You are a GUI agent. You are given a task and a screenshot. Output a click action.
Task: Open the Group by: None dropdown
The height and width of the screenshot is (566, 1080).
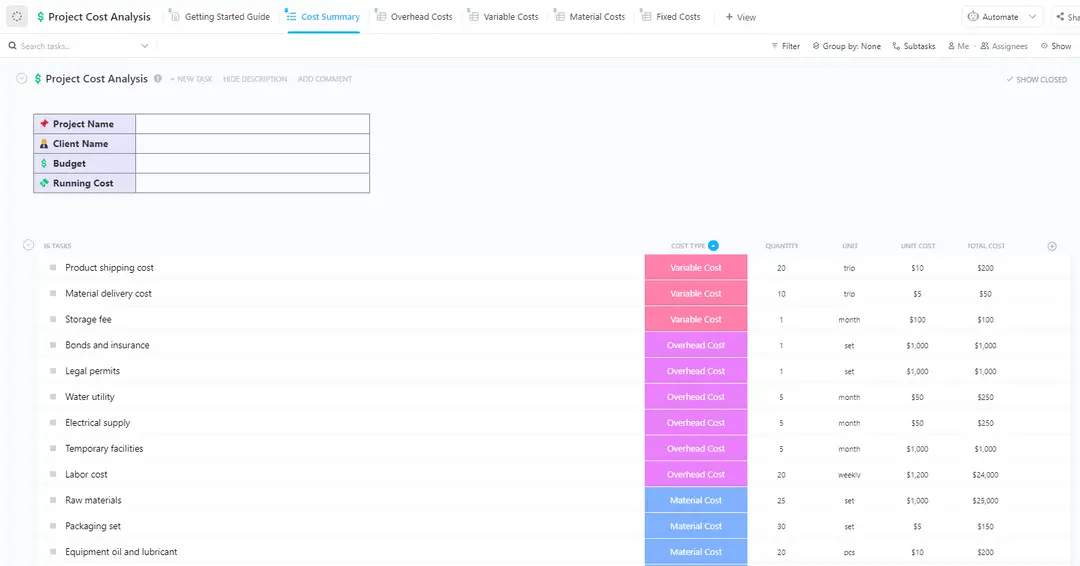pyautogui.click(x=847, y=46)
